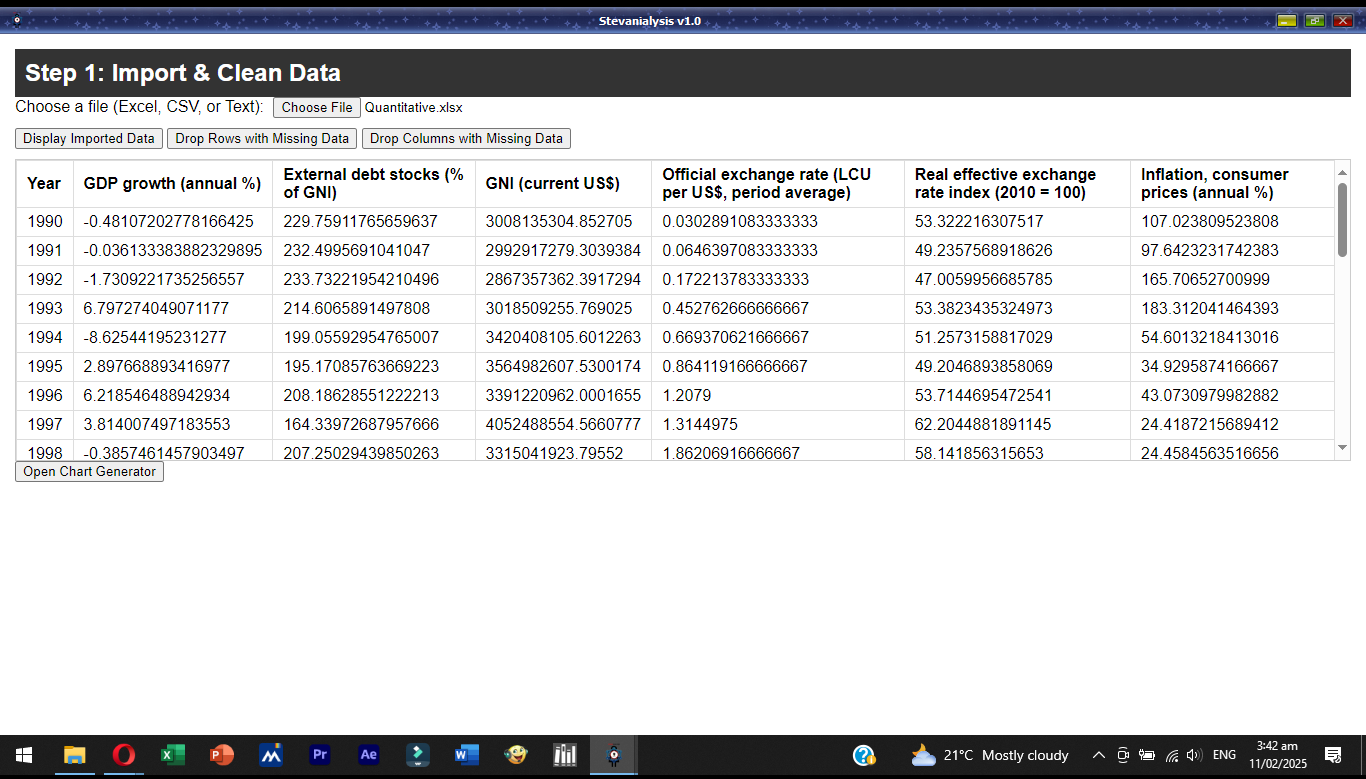This screenshot has height=779, width=1366.
Task: Launch Adobe Premiere Pro from taskbar
Action: [320, 755]
